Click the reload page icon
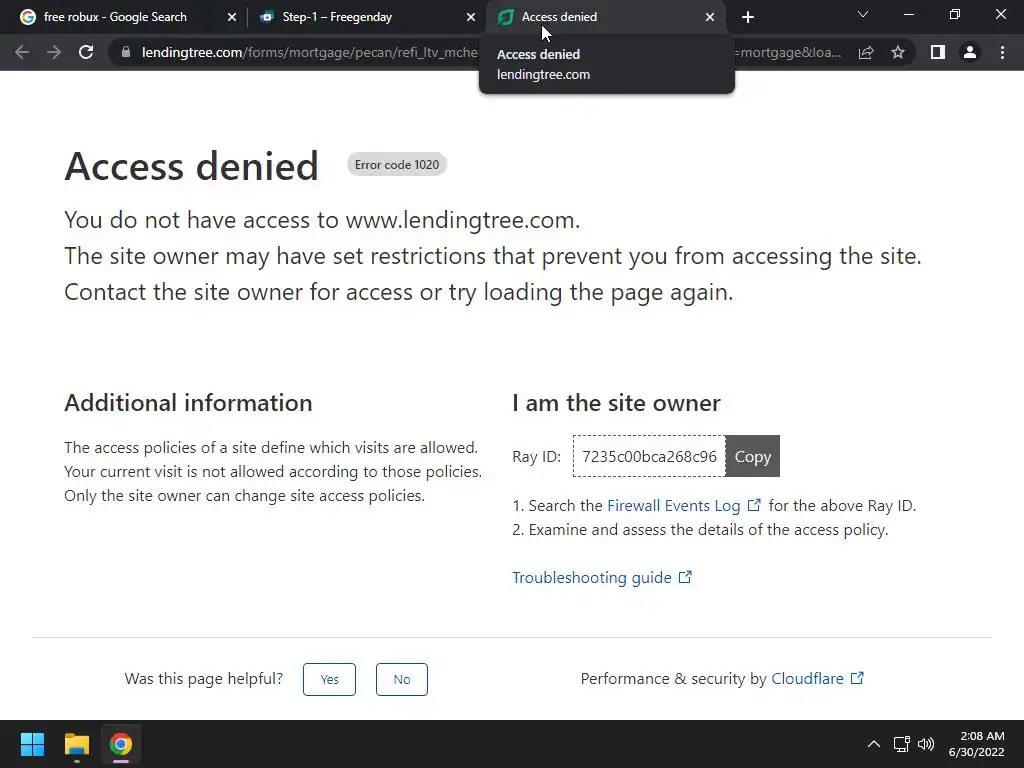 click(86, 52)
